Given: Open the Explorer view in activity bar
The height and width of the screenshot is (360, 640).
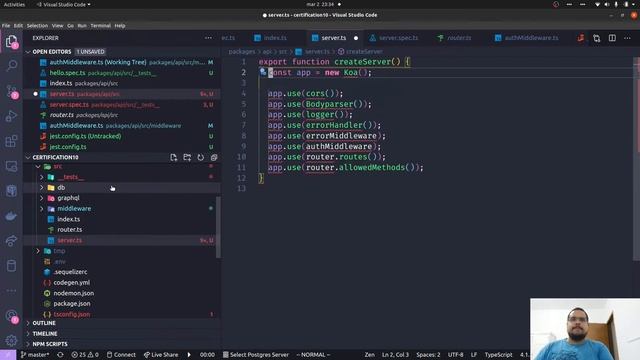Looking at the screenshot, I should click(11, 41).
